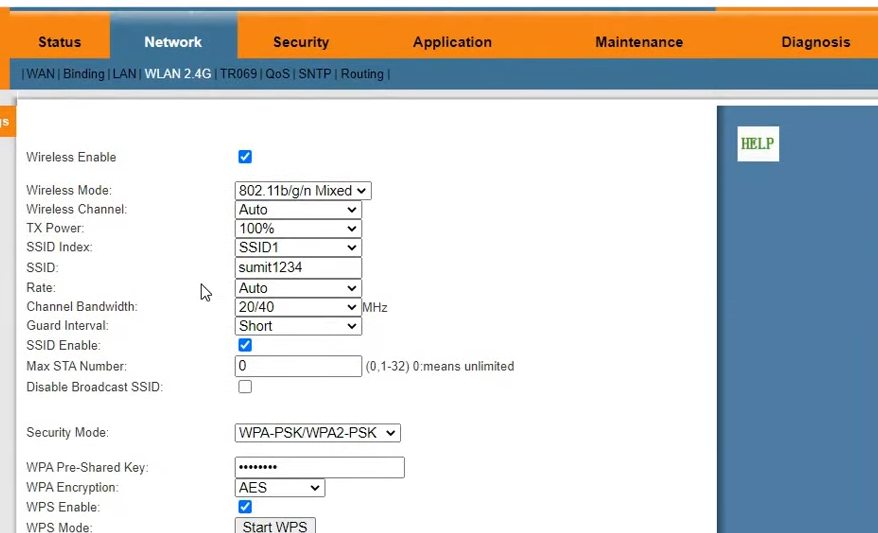Toggle the SSID Enable checkbox
This screenshot has width=878, height=533.
pos(245,345)
